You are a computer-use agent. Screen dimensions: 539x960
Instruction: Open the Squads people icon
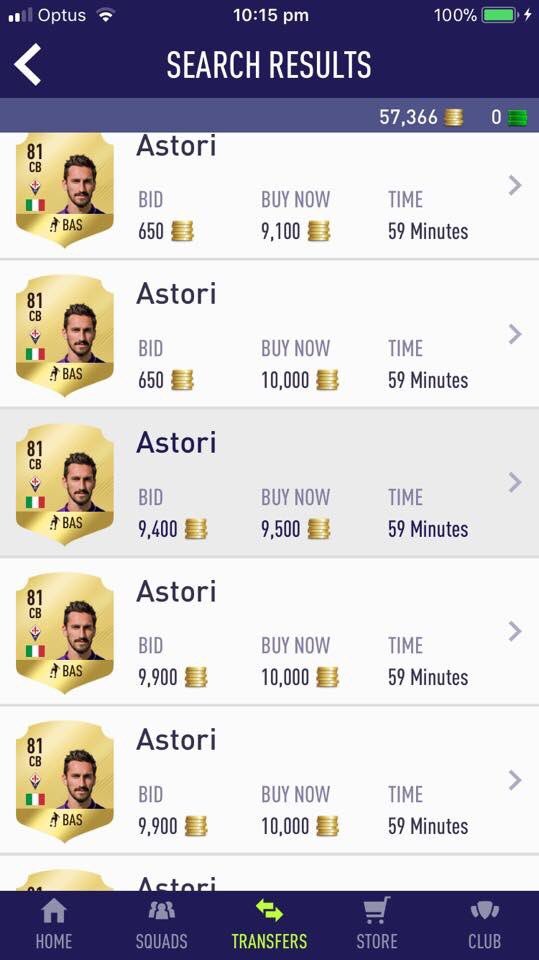pos(162,910)
